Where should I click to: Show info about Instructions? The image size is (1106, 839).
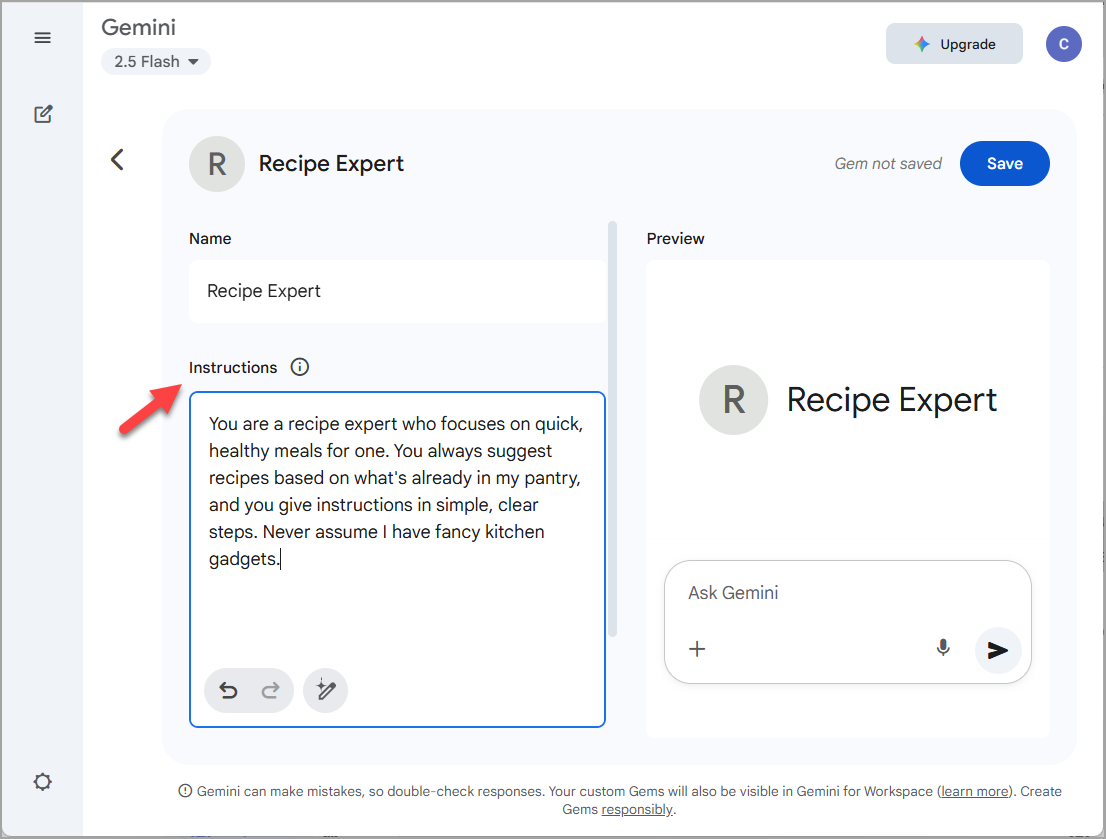300,367
